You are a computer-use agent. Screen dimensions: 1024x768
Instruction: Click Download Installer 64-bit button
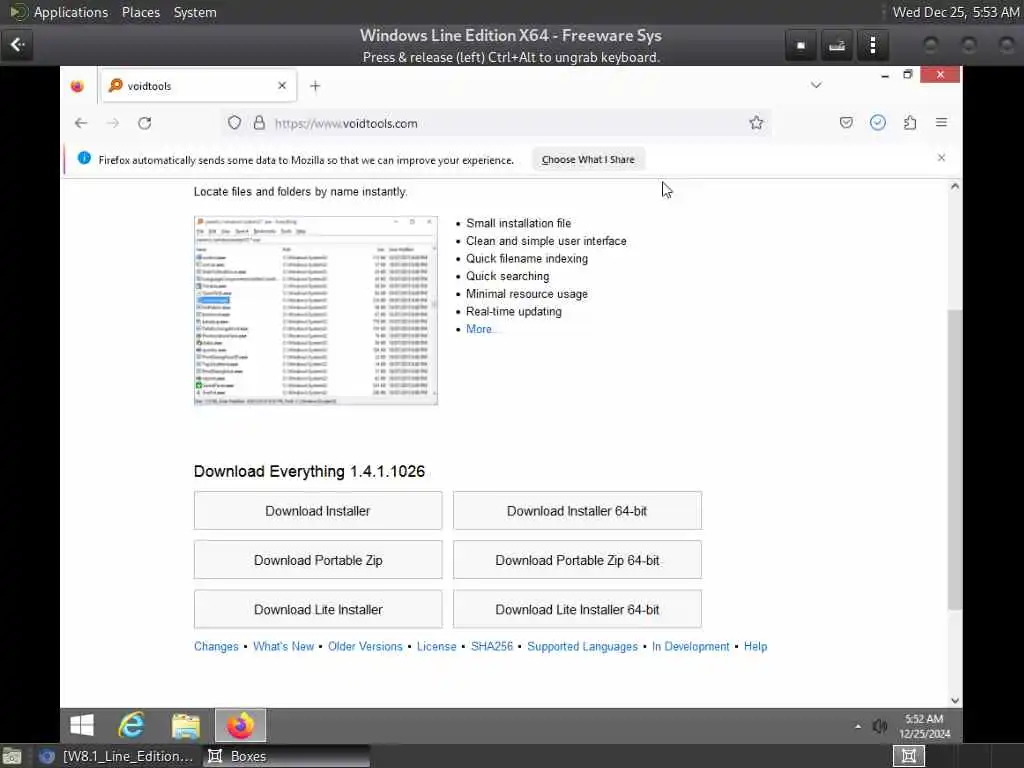[x=577, y=511]
